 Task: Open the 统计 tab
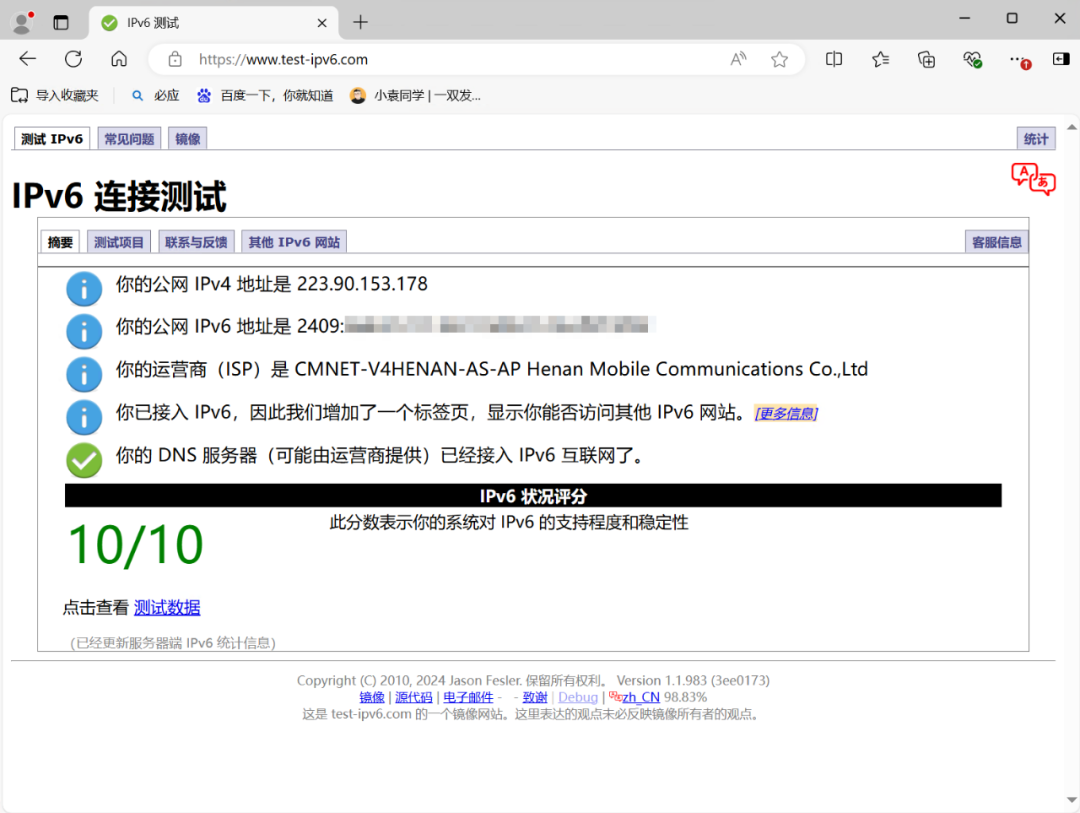point(1036,138)
